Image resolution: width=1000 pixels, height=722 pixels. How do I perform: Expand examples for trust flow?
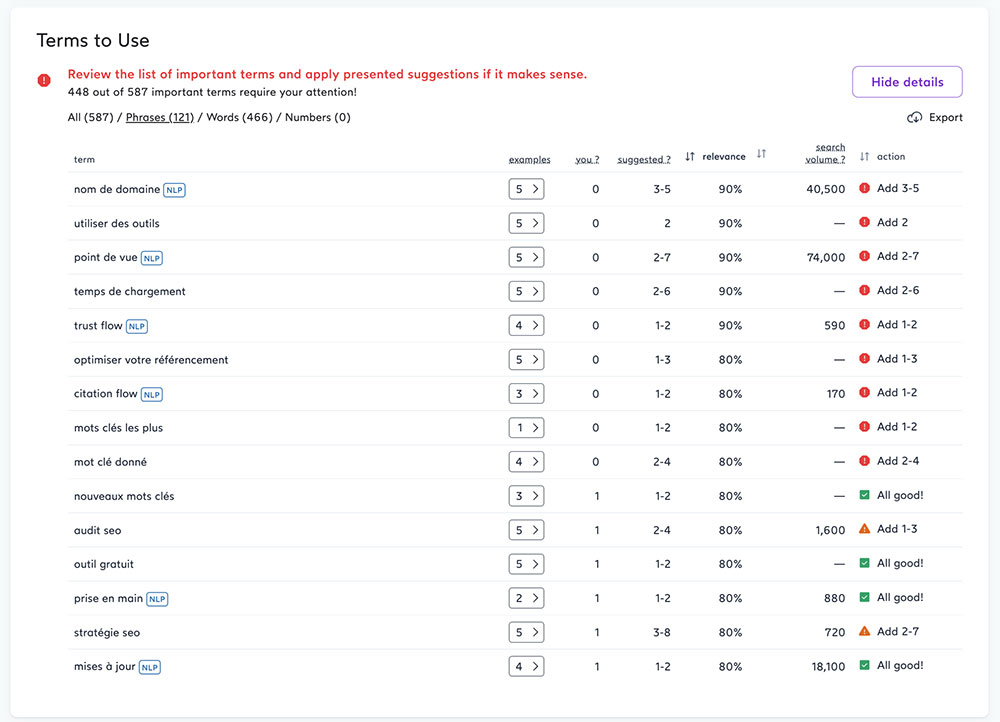526,325
